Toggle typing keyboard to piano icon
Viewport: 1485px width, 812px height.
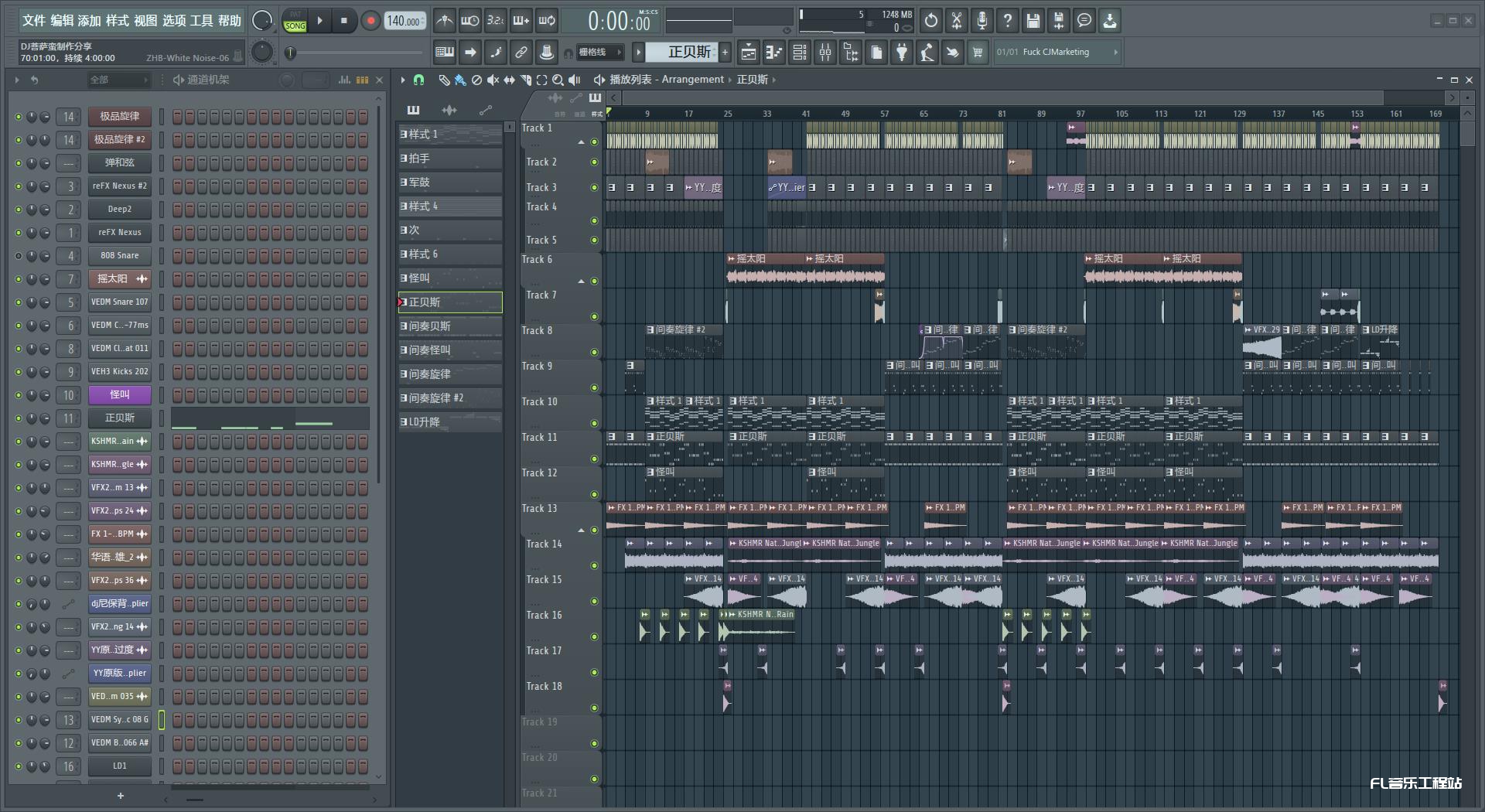pyautogui.click(x=445, y=53)
